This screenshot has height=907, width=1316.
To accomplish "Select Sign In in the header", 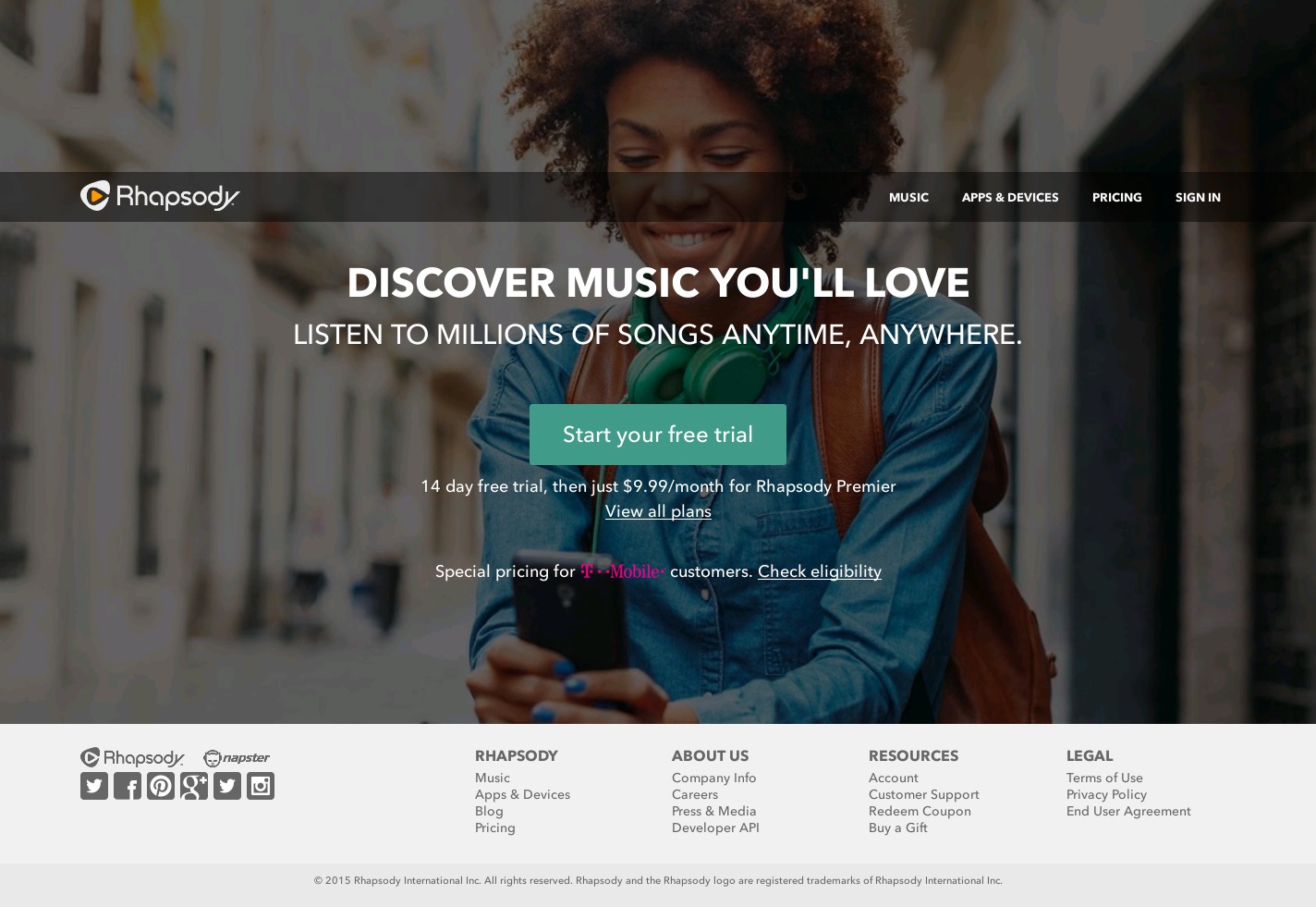I will pos(1198,197).
